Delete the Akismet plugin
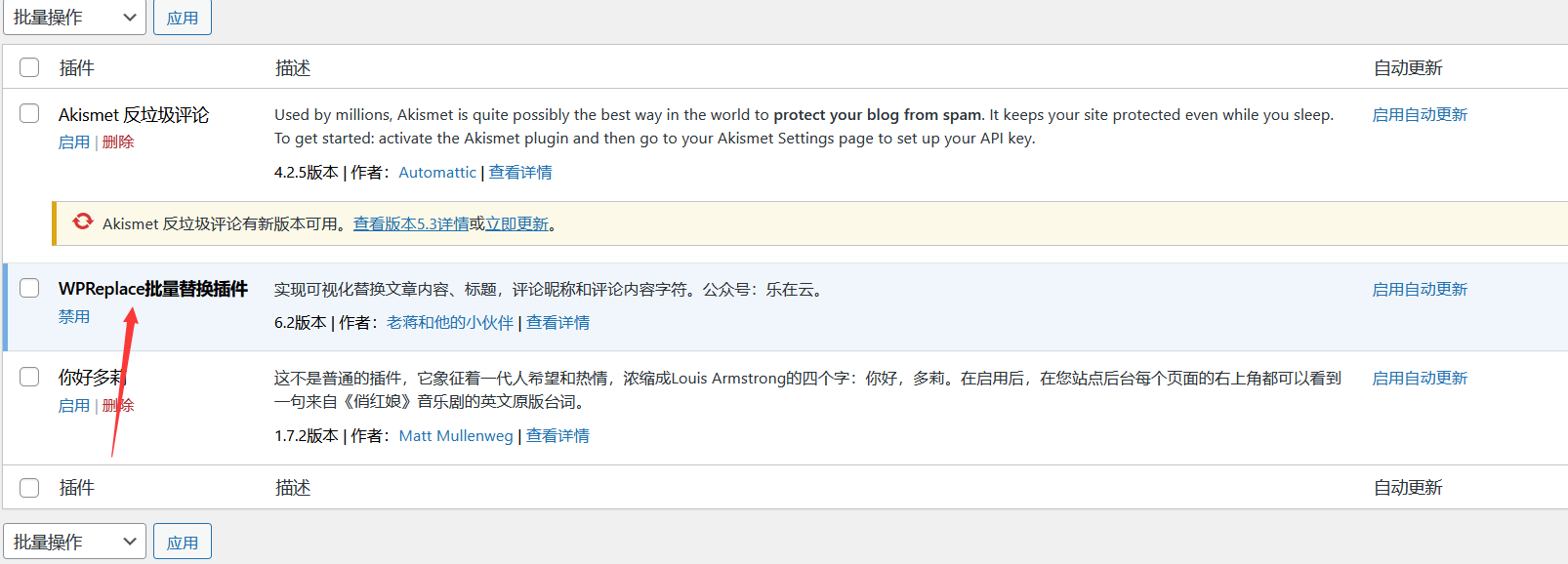The width and height of the screenshot is (1568, 564). [118, 142]
